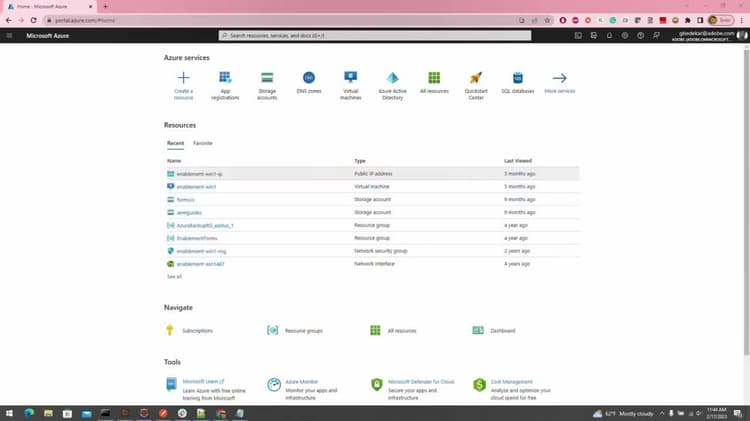This screenshot has height=421, width=750.
Task: Open Chrome extensions puzzle icon
Action: [687, 20]
